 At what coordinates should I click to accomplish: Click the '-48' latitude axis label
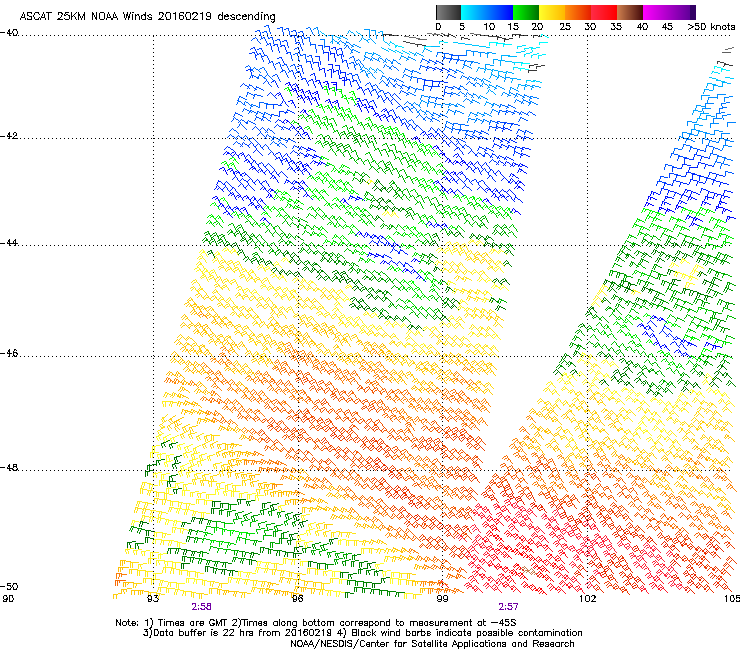click(9, 468)
